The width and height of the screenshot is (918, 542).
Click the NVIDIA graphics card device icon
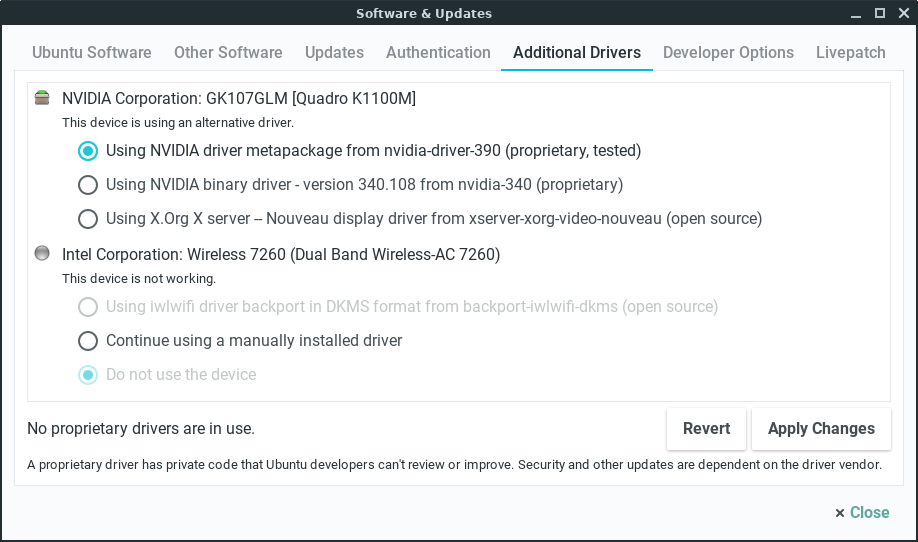41,98
